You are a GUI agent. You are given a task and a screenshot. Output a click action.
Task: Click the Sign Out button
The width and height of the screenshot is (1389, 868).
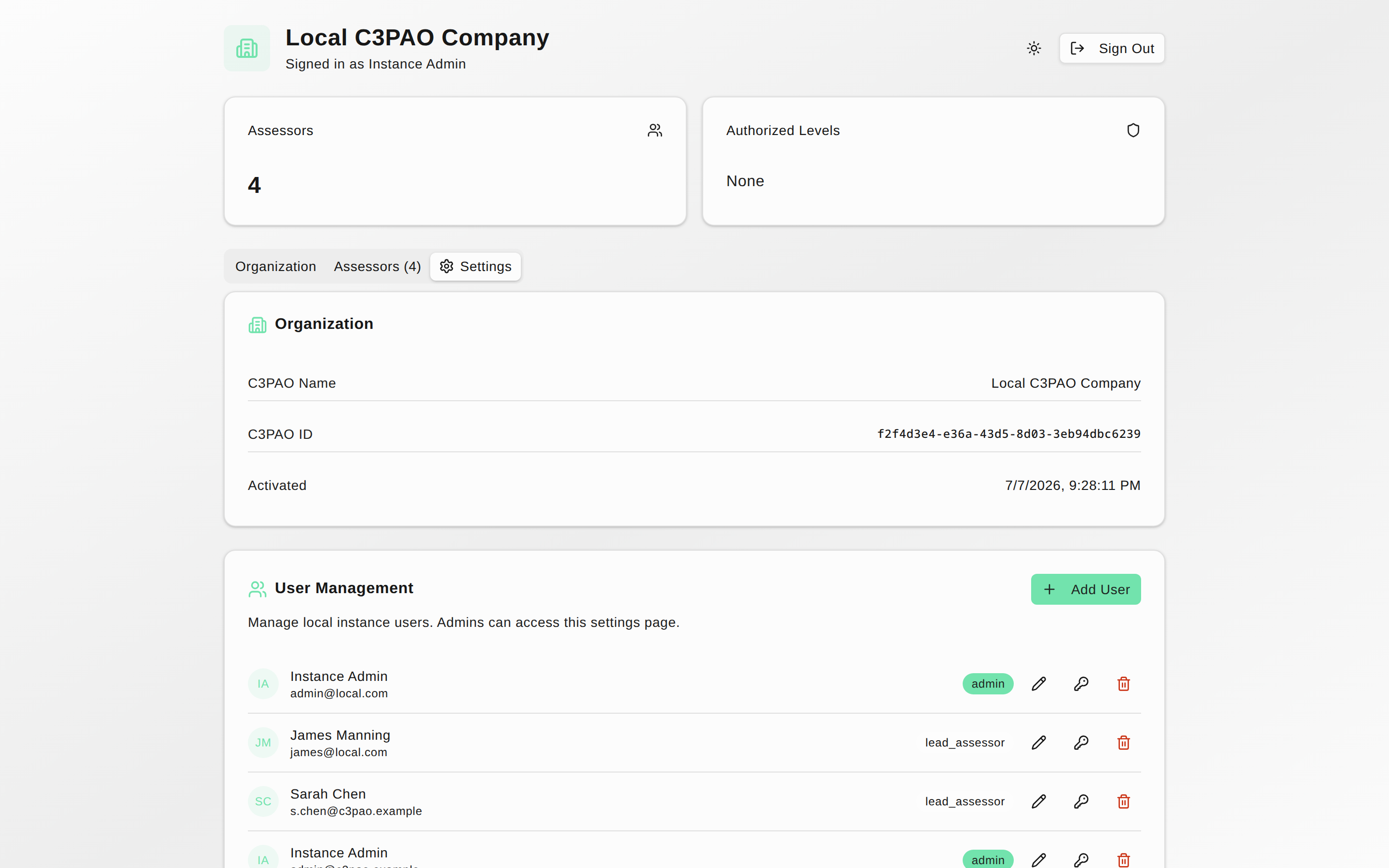pos(1112,48)
